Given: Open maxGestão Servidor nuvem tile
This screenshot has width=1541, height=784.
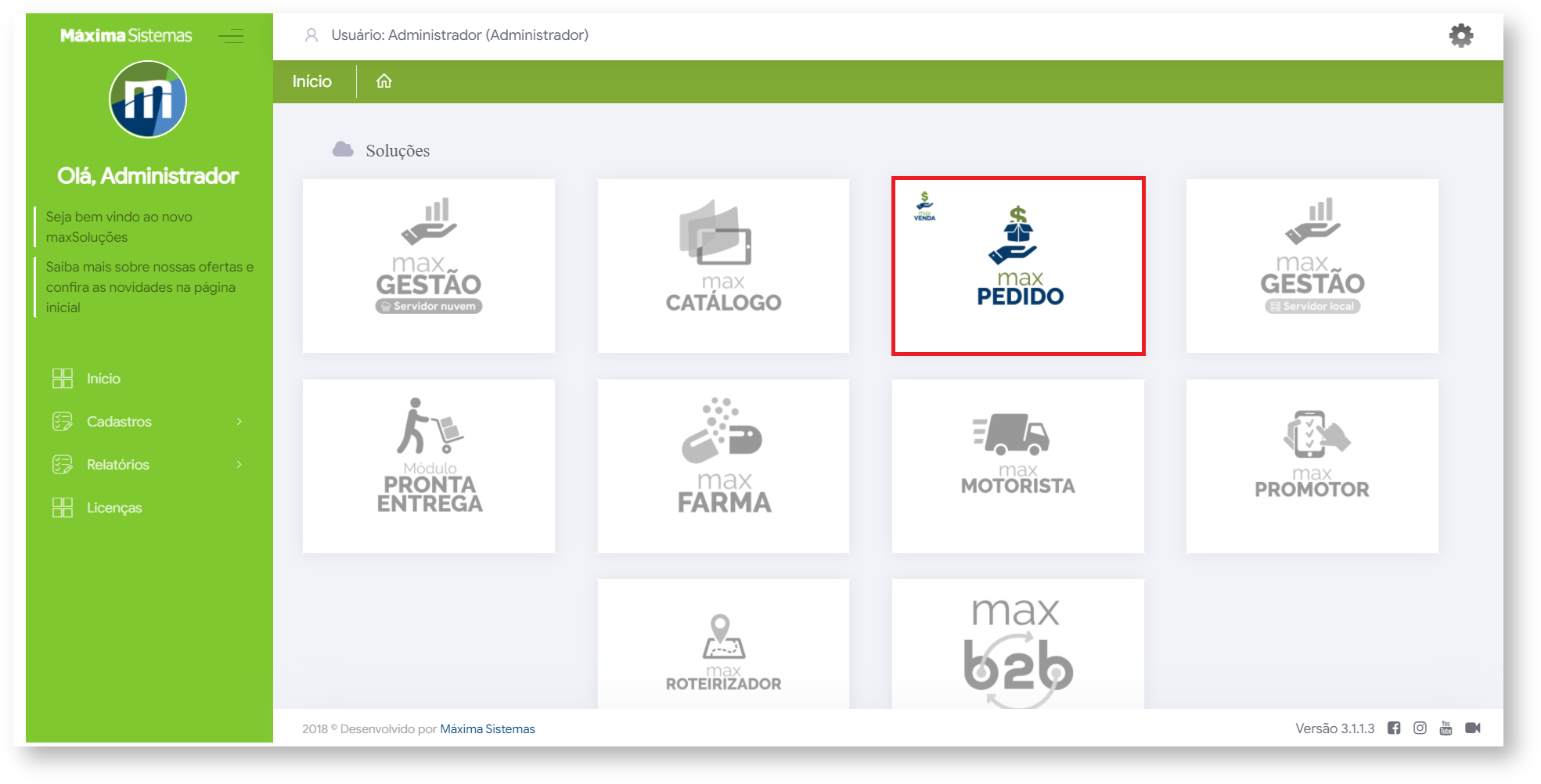Looking at the screenshot, I should pos(429,266).
